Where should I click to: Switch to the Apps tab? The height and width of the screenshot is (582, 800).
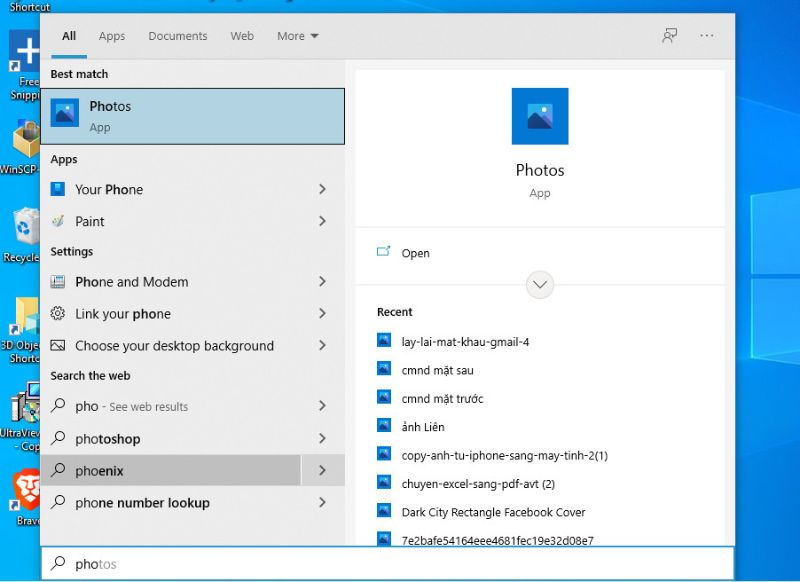112,36
